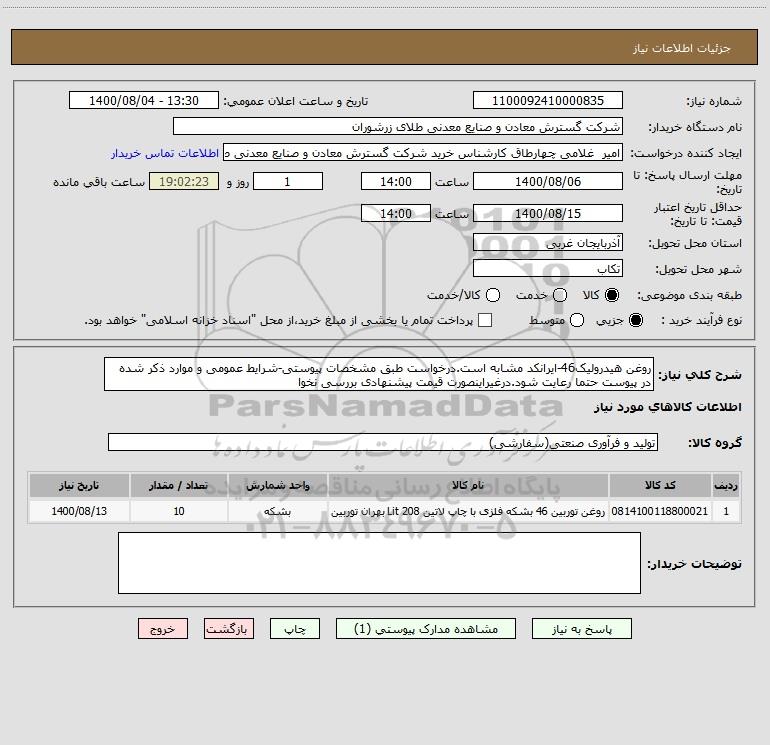Click the price validity date 1400/08/15
The height and width of the screenshot is (745, 770).
coord(548,213)
